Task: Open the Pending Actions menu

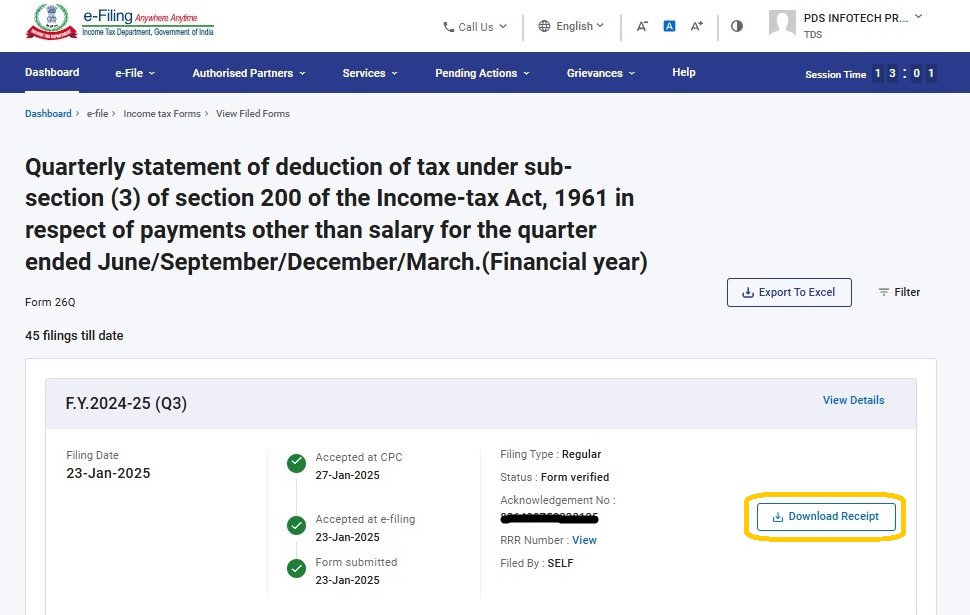Action: pyautogui.click(x=481, y=73)
